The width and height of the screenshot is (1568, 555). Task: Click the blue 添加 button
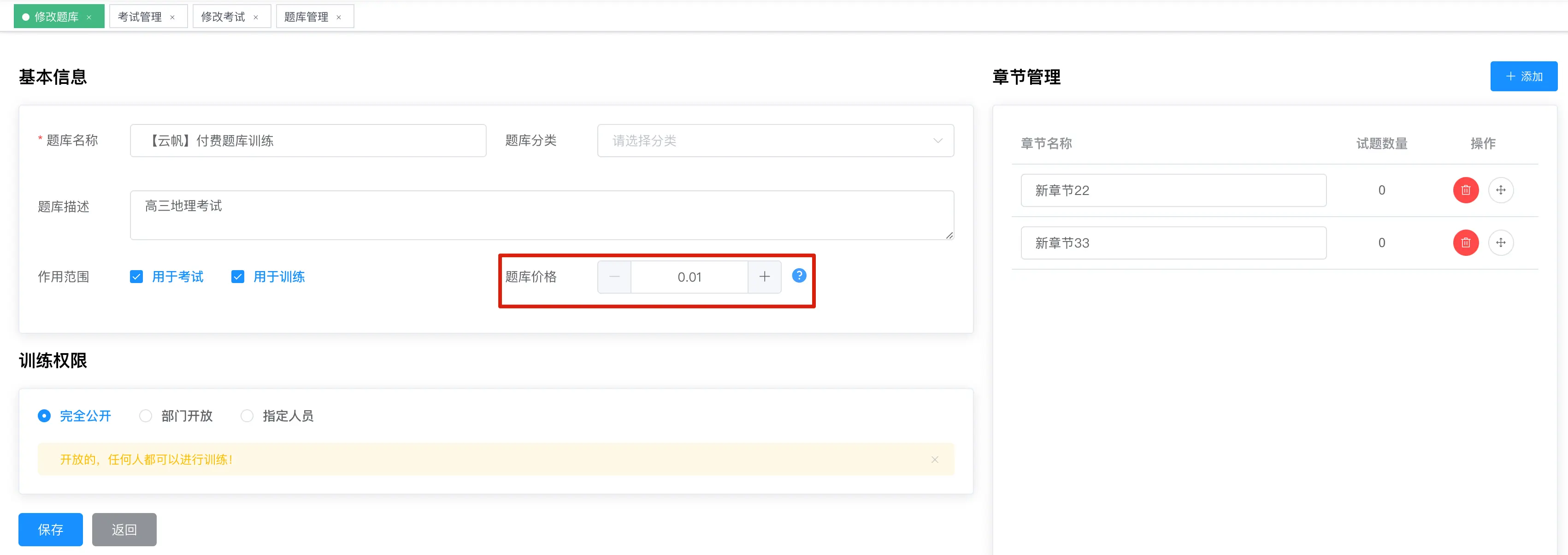point(1524,76)
